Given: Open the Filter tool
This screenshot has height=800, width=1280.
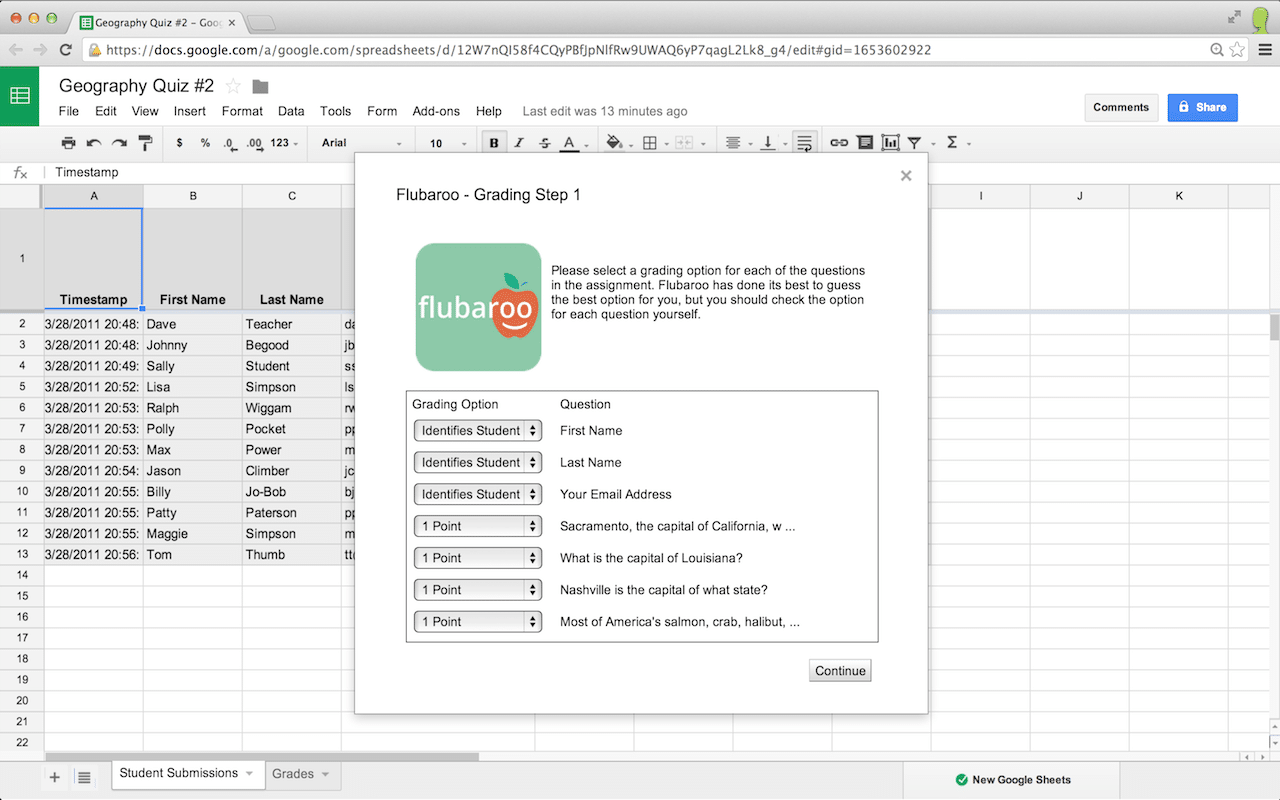Looking at the screenshot, I should tap(914, 142).
